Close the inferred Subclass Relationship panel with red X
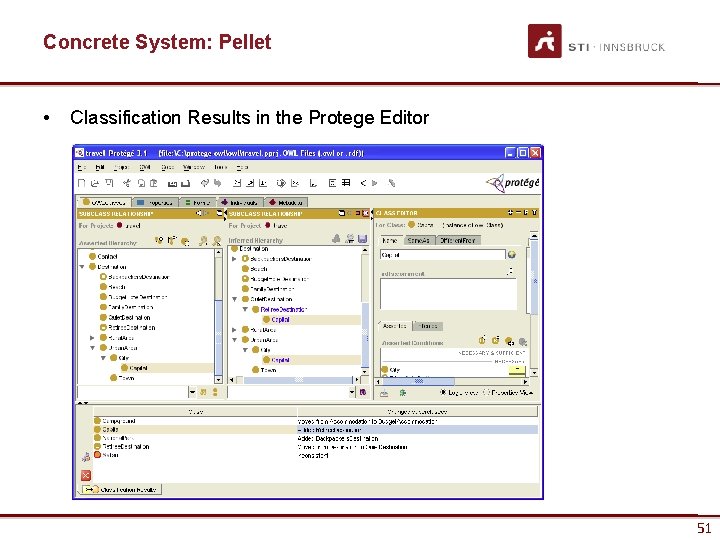 click(x=366, y=213)
